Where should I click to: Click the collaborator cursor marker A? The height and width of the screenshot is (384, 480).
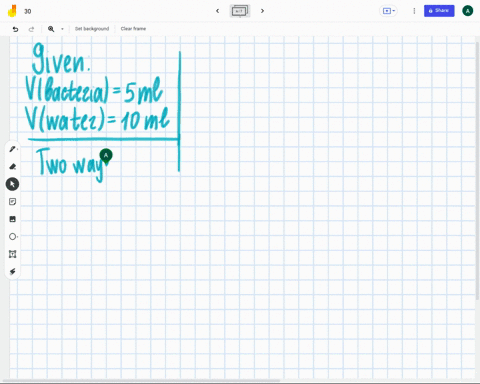click(x=106, y=156)
